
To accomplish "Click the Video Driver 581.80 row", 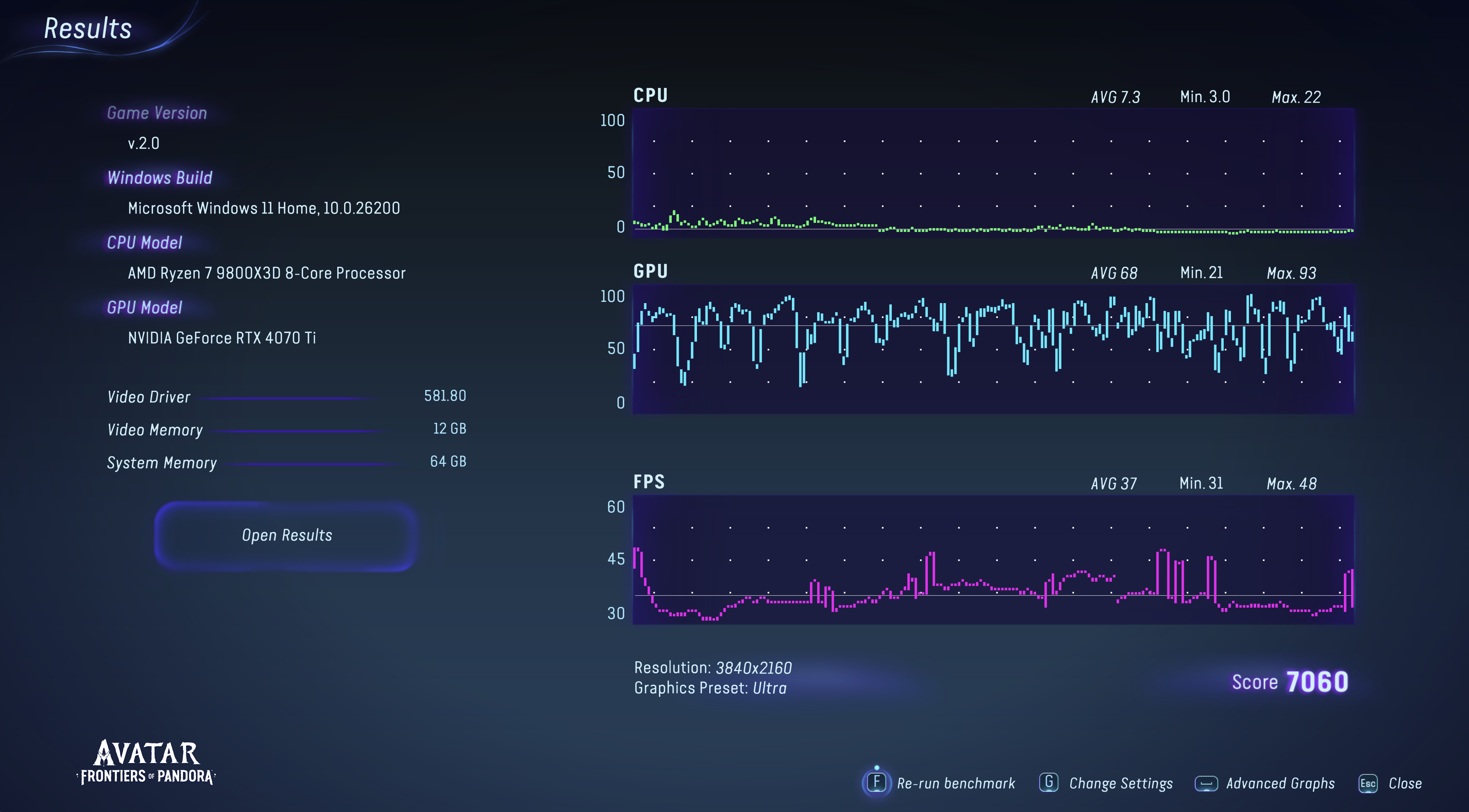I will 286,396.
